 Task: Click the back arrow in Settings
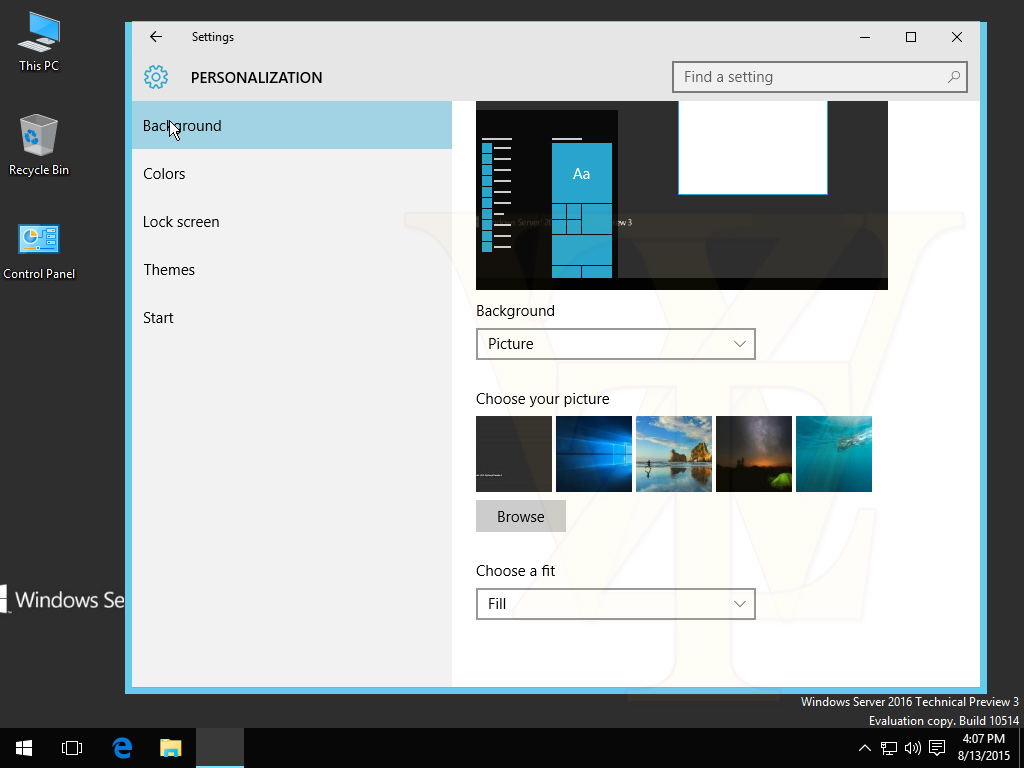point(156,37)
